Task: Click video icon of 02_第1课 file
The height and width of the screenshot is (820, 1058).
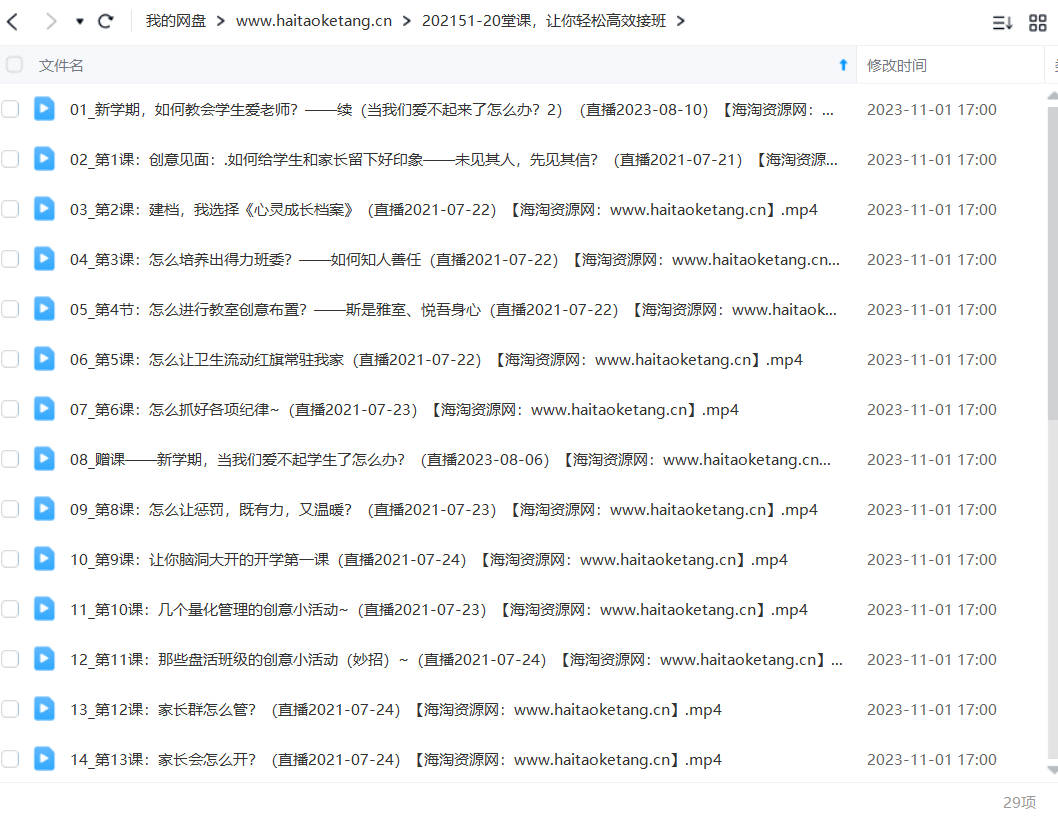Action: 44,158
